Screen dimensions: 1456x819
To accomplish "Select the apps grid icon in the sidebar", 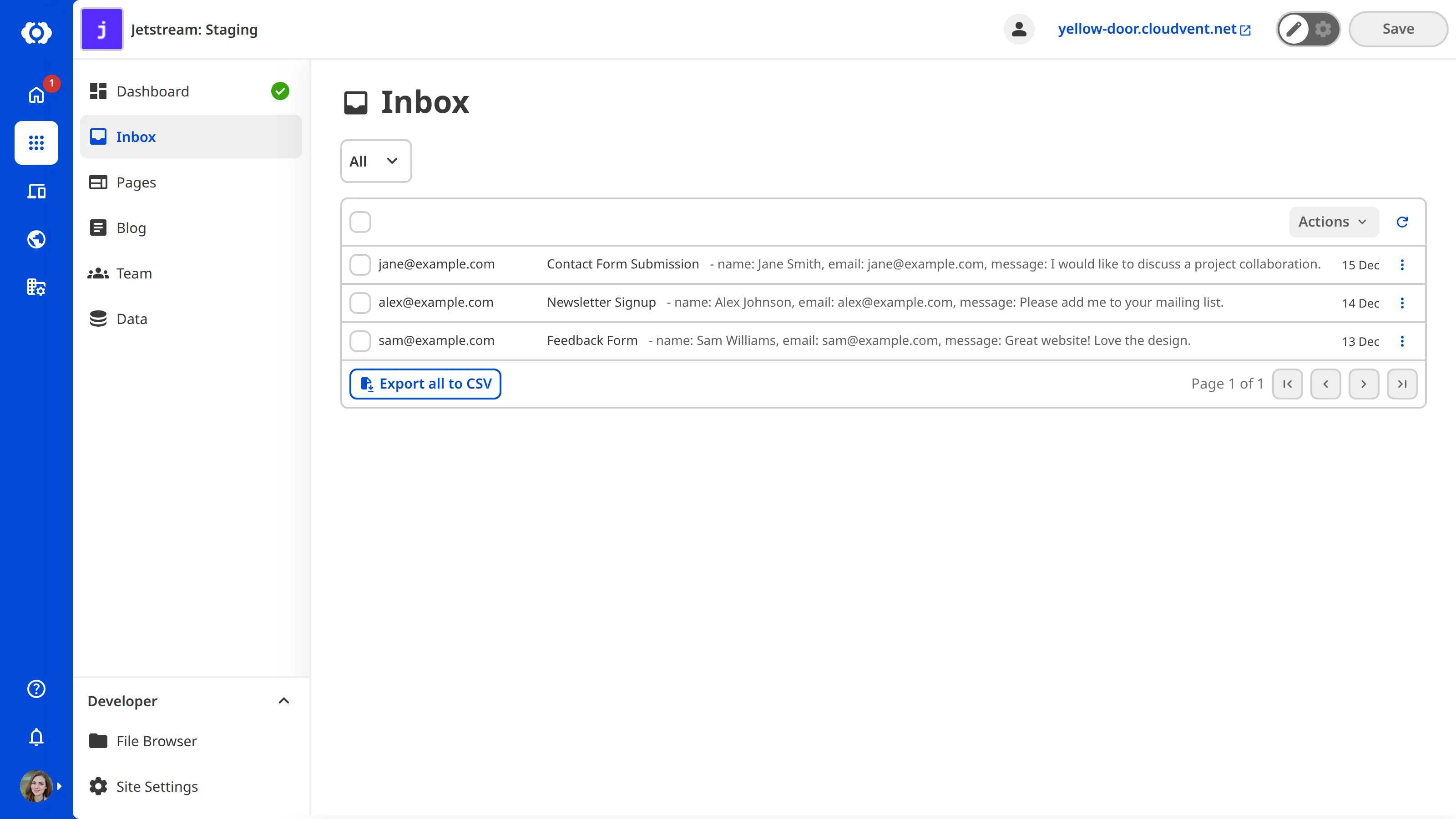I will point(36,142).
